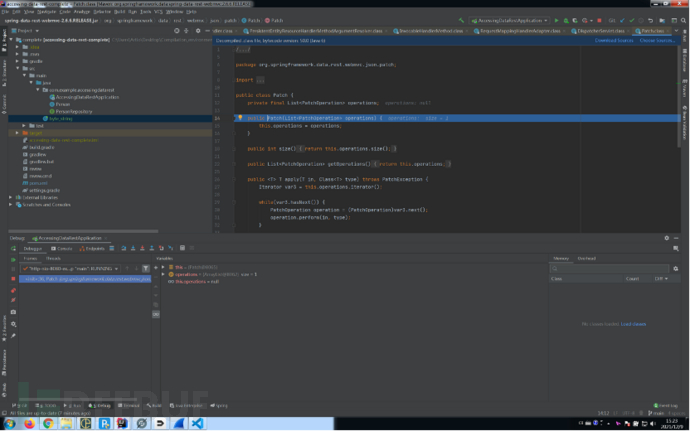690x431 pixels.
Task: Click the thread dump camera icon
Action: pos(13,312)
